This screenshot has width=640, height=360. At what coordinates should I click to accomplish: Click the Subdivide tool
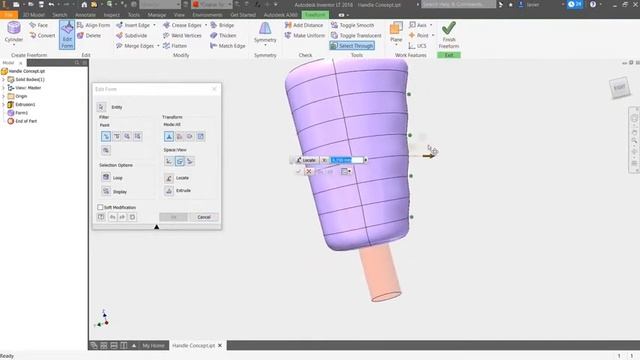(131, 36)
